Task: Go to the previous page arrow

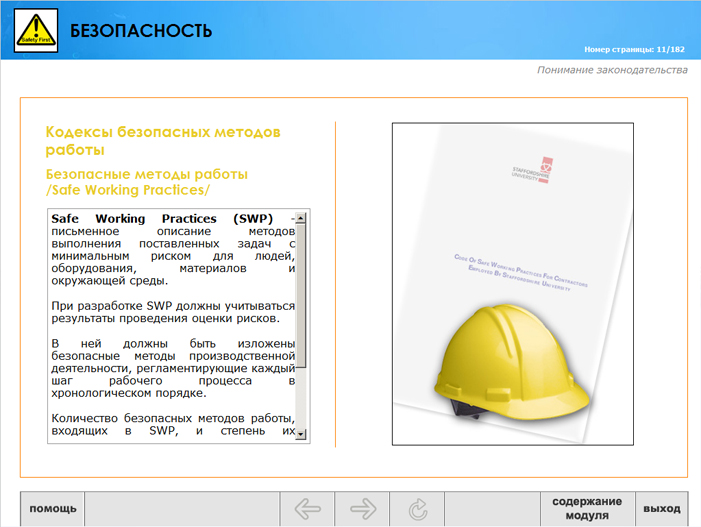Action: (x=307, y=509)
